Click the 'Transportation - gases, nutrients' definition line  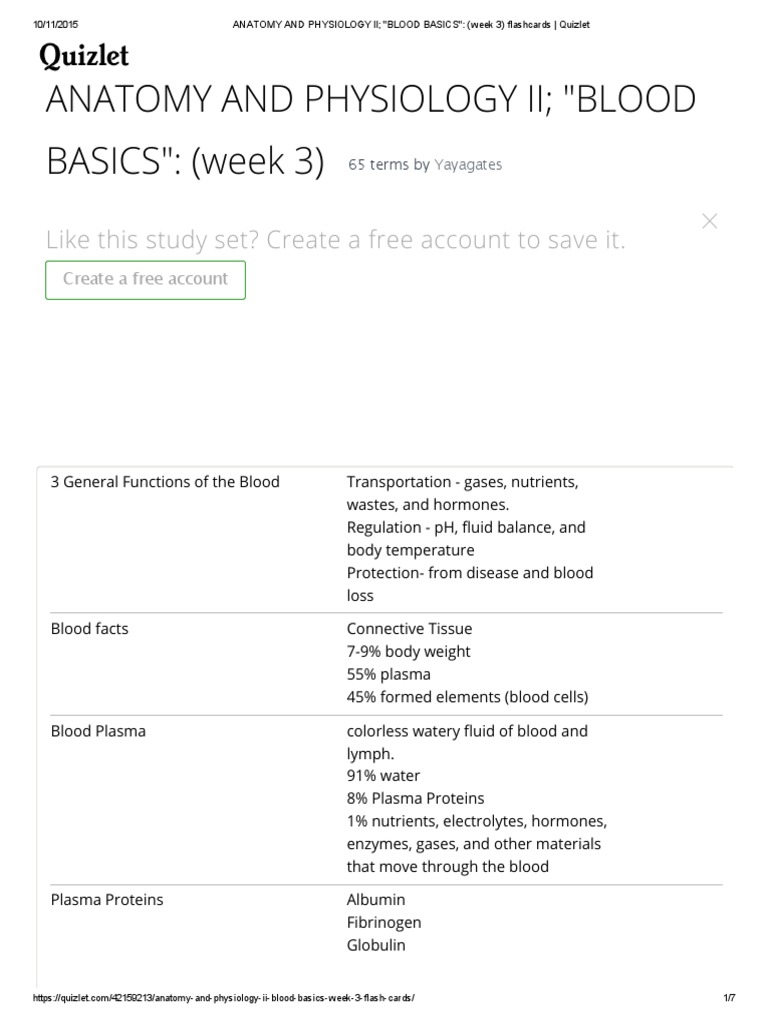click(x=462, y=482)
